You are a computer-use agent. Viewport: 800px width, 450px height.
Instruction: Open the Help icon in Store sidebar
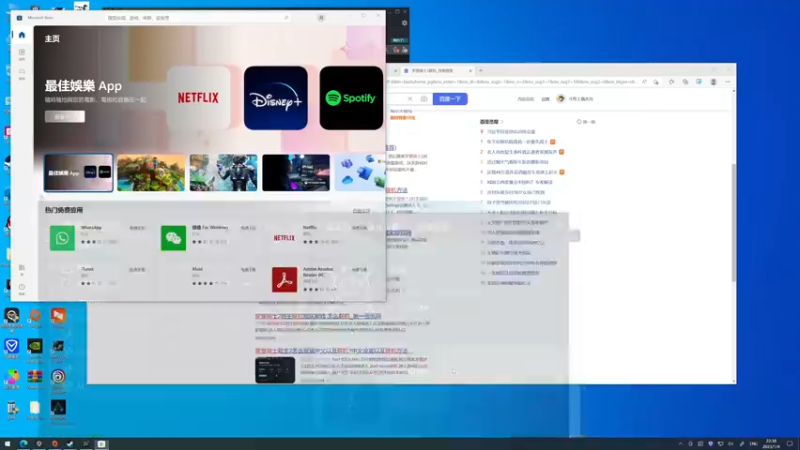pyautogui.click(x=21, y=289)
